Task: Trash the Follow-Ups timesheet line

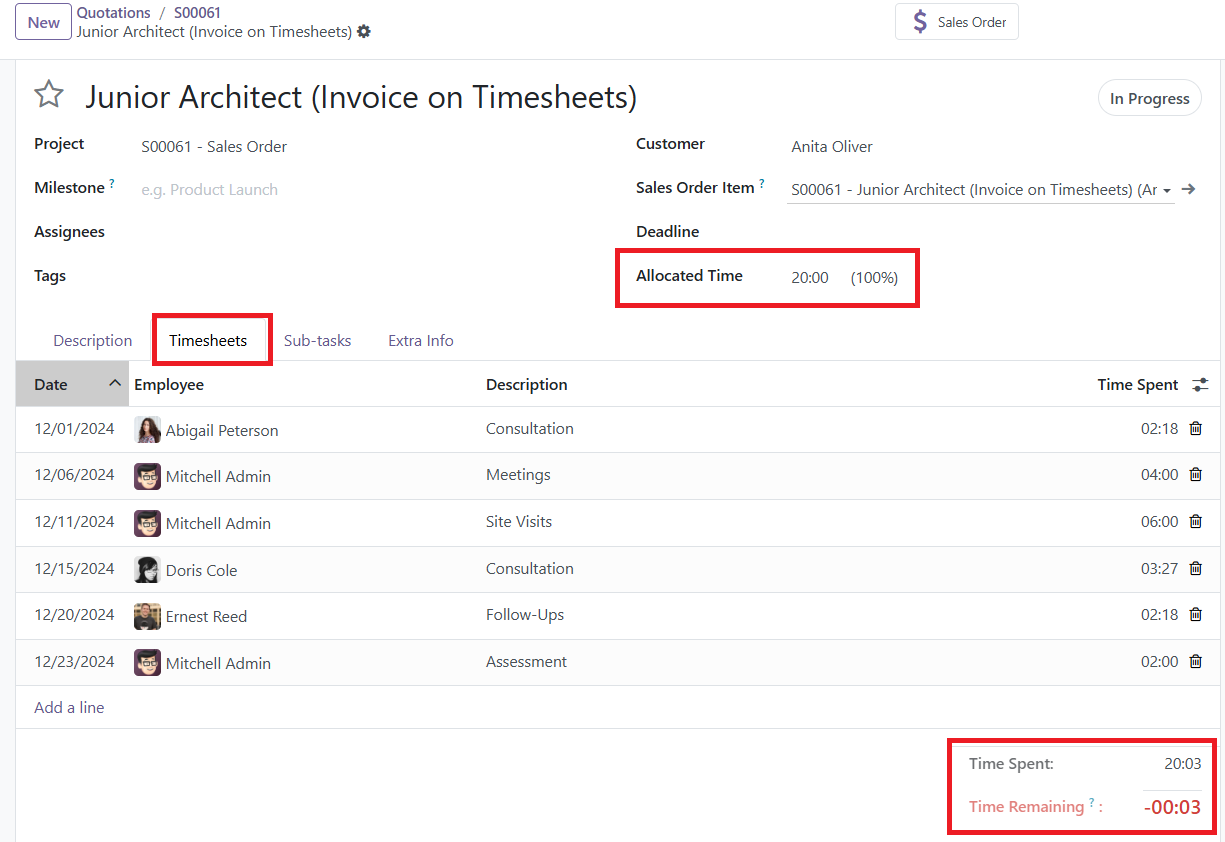Action: point(1195,615)
